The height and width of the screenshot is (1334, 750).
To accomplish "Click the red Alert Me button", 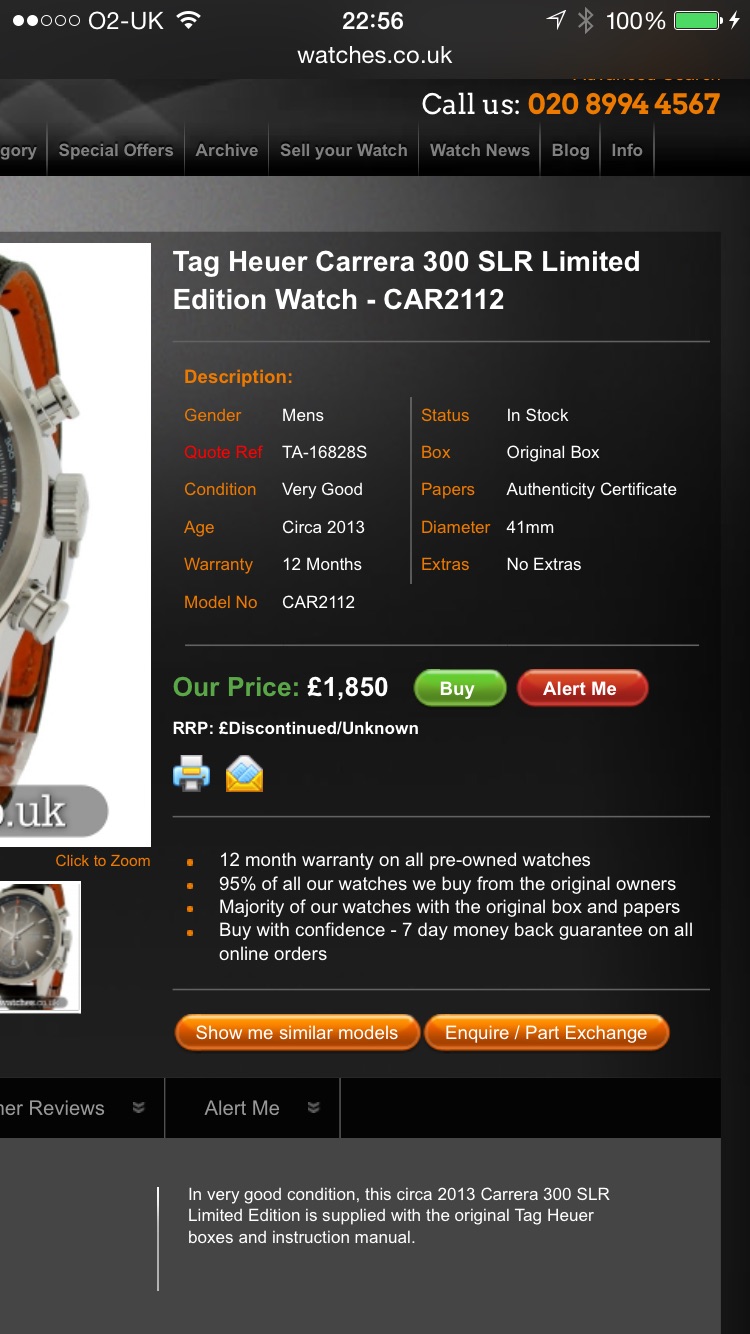I will click(582, 689).
